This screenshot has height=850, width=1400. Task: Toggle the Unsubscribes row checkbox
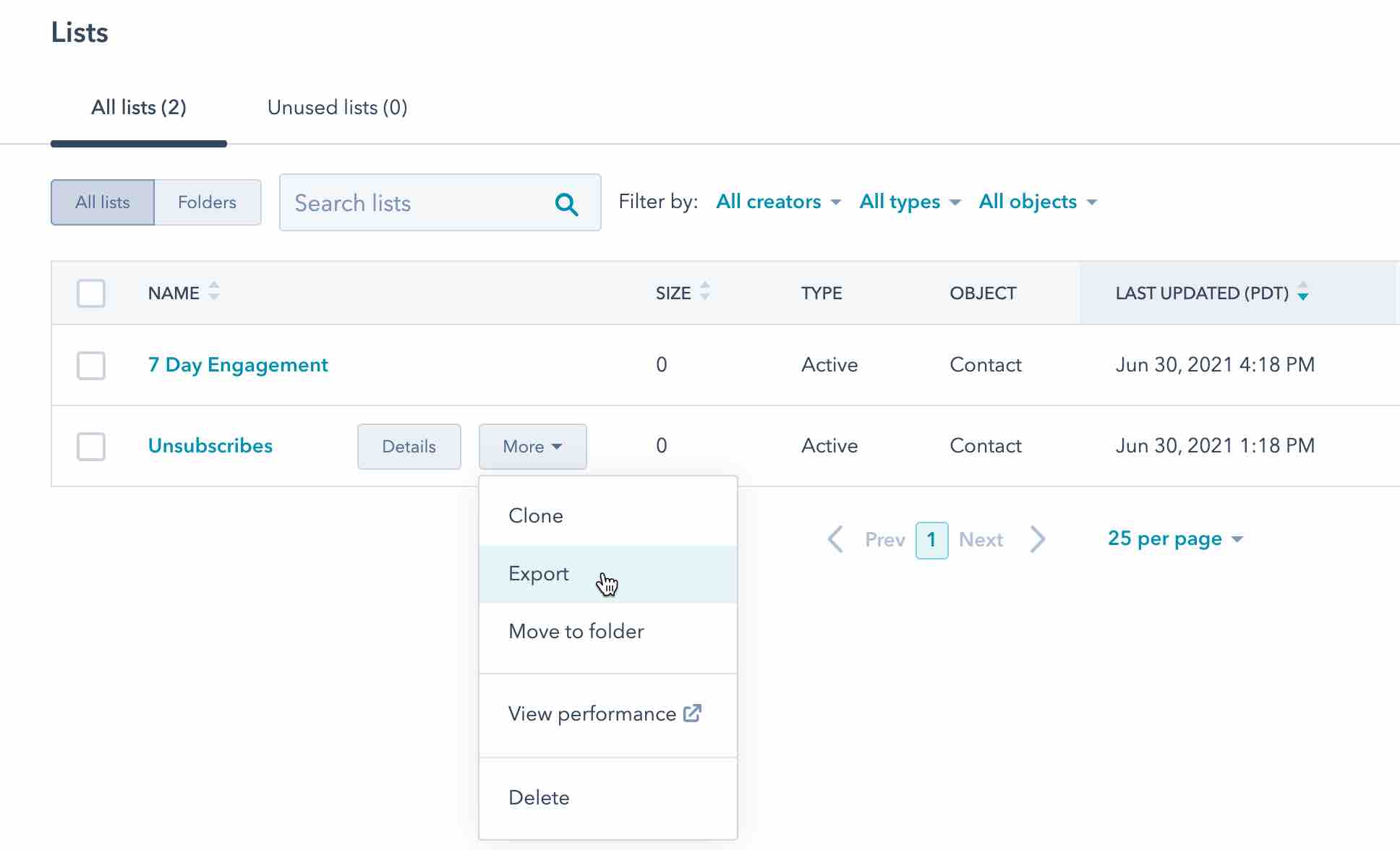pyautogui.click(x=90, y=446)
